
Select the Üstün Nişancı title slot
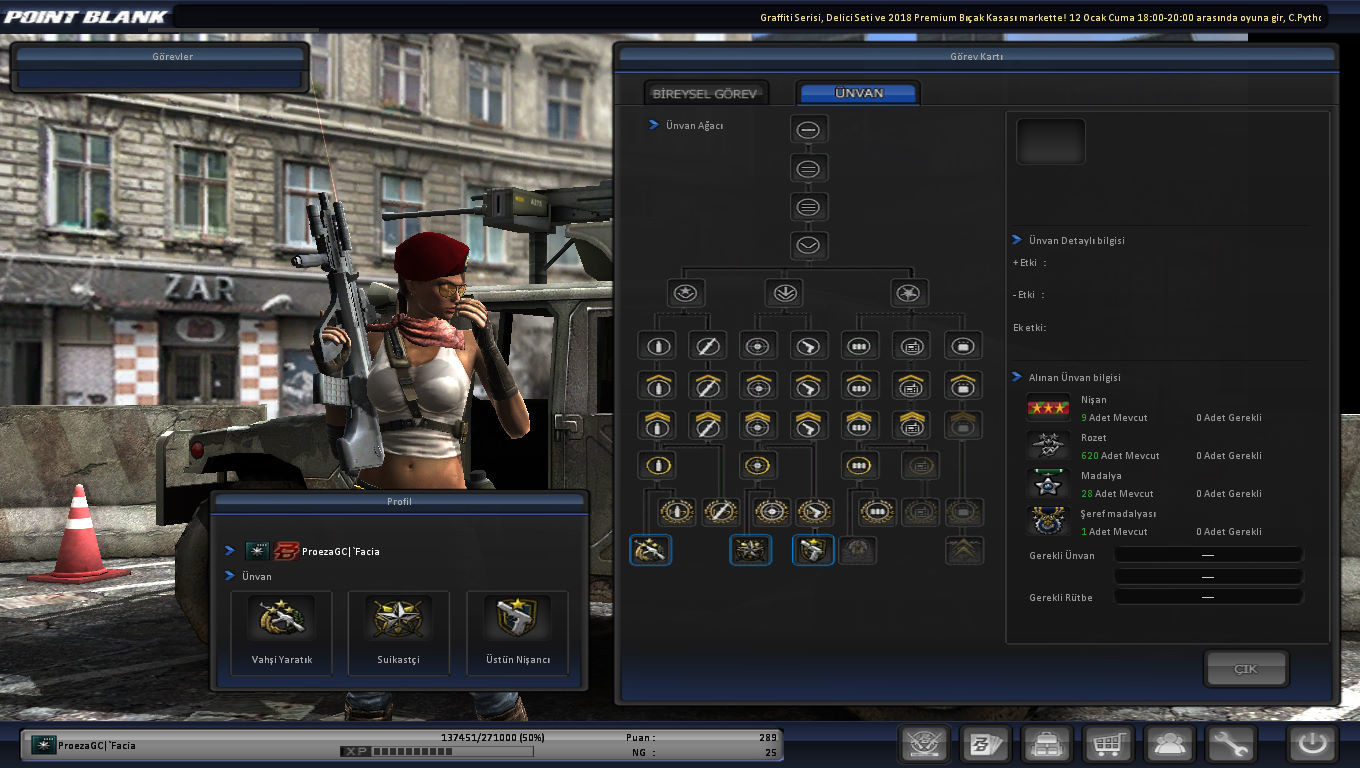click(518, 632)
